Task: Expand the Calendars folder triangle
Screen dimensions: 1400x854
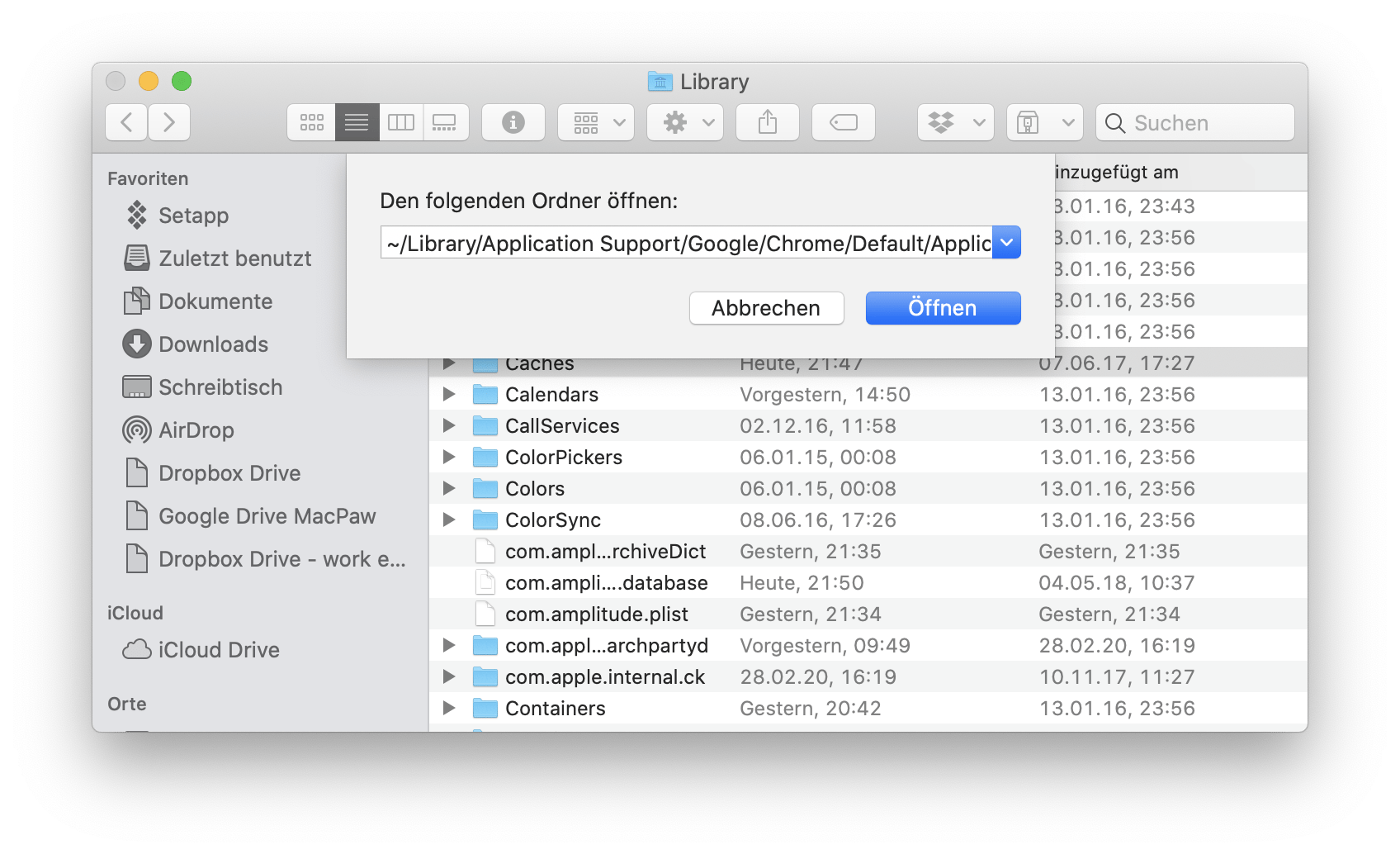Action: click(449, 395)
